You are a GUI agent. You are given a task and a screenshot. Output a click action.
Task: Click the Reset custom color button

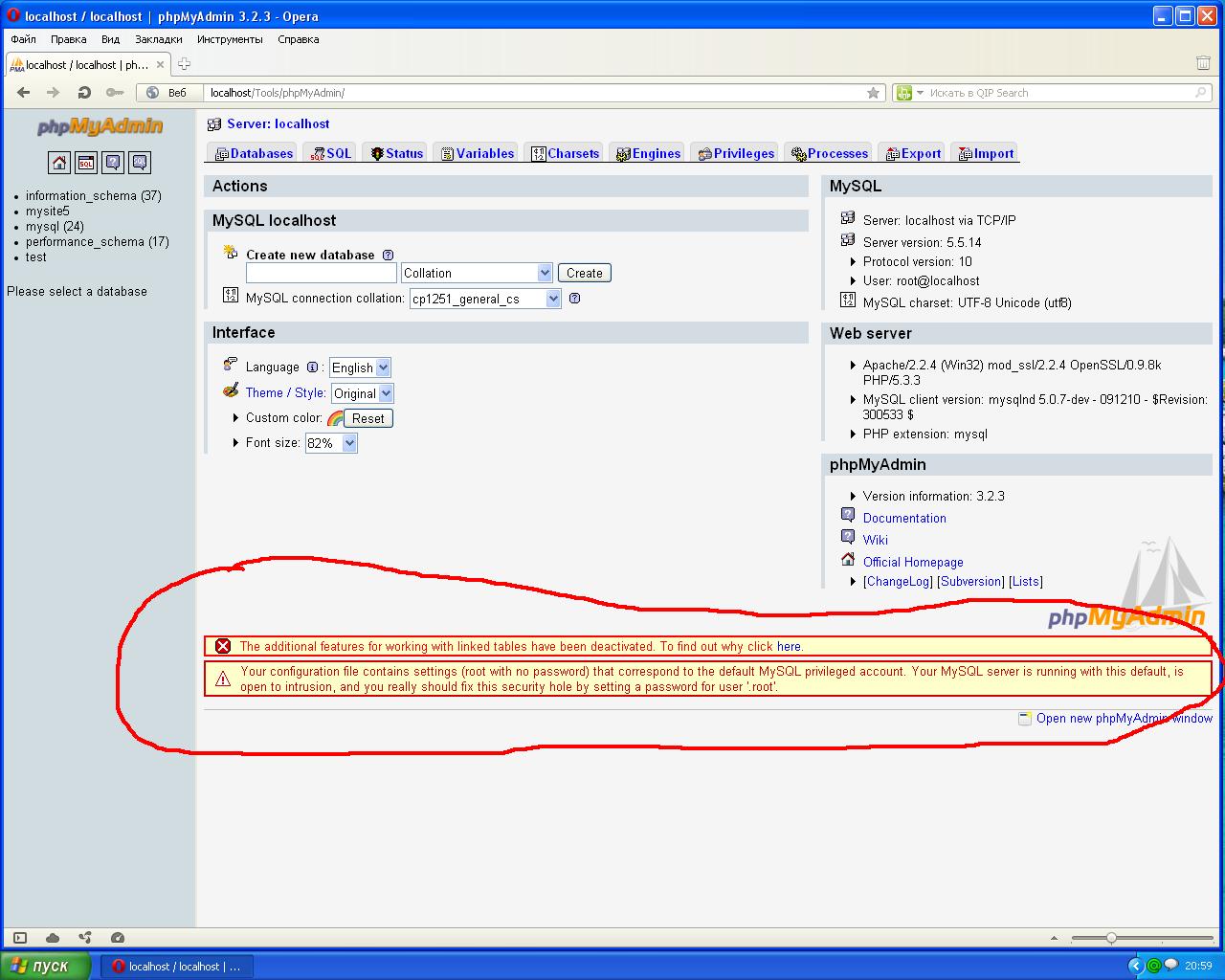[x=367, y=418]
